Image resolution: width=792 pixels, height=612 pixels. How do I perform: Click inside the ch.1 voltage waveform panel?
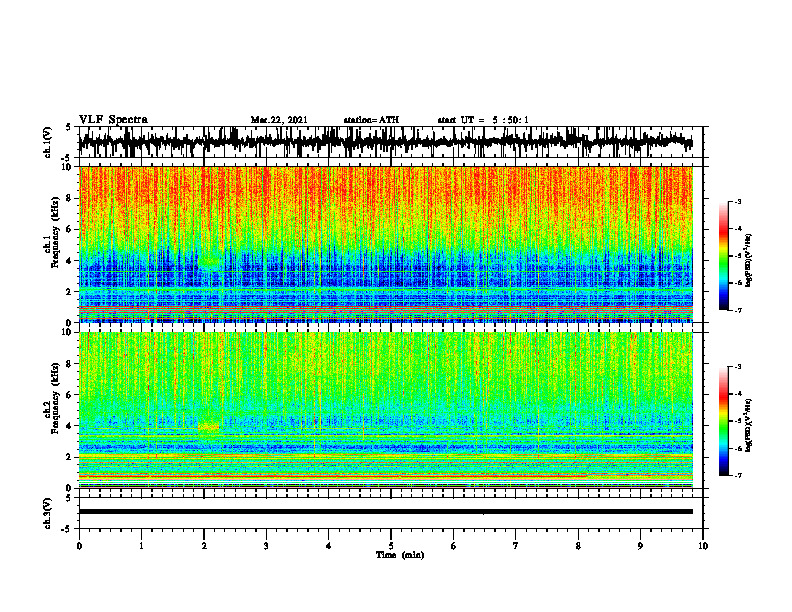pyautogui.click(x=390, y=142)
